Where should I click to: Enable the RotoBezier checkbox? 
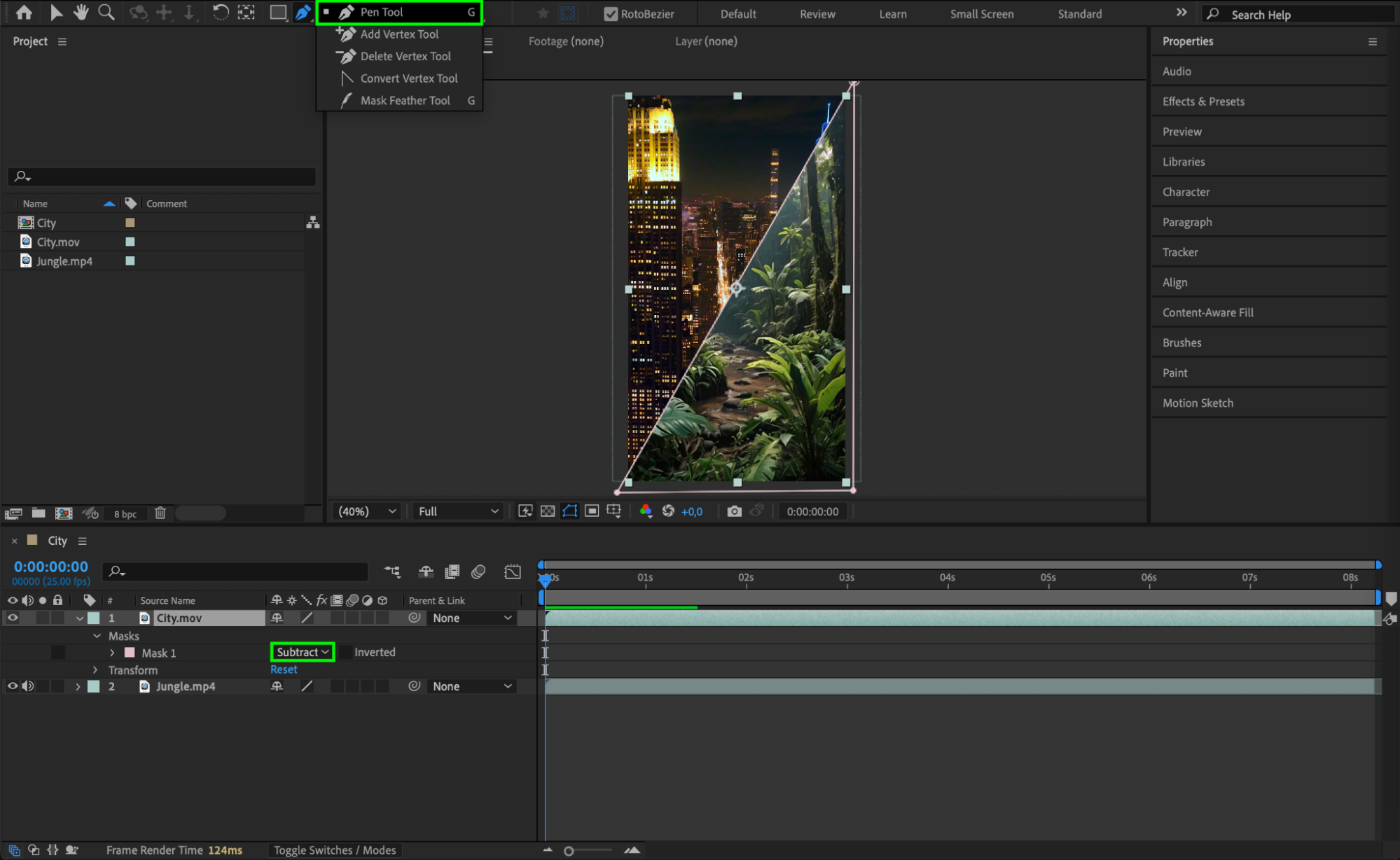[611, 14]
